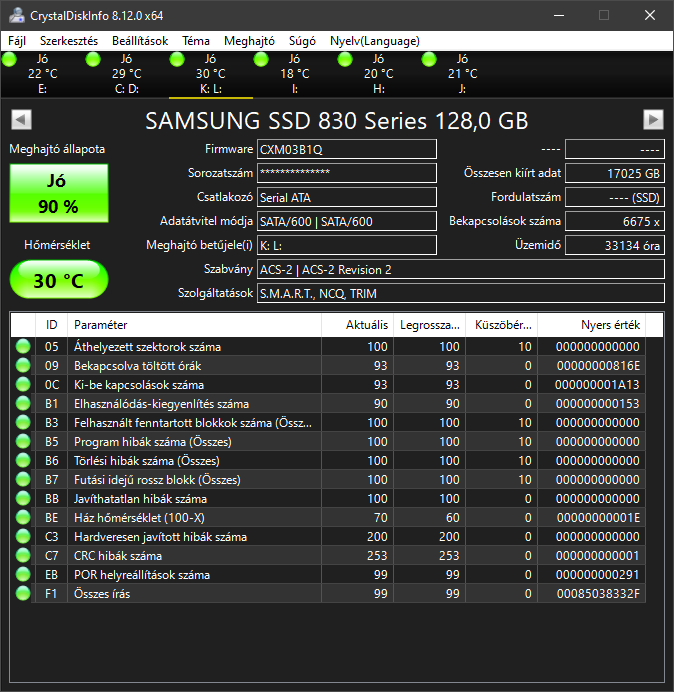The height and width of the screenshot is (692, 674).
Task: Click status dot for row 05 reallocated sectors
Action: (23, 346)
